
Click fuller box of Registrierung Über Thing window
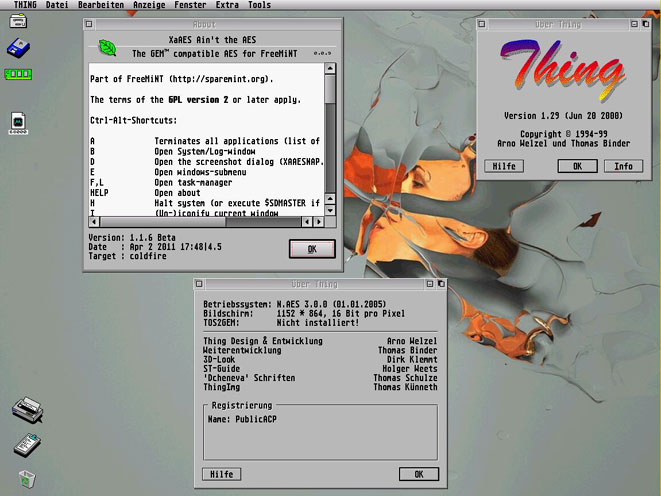441,284
